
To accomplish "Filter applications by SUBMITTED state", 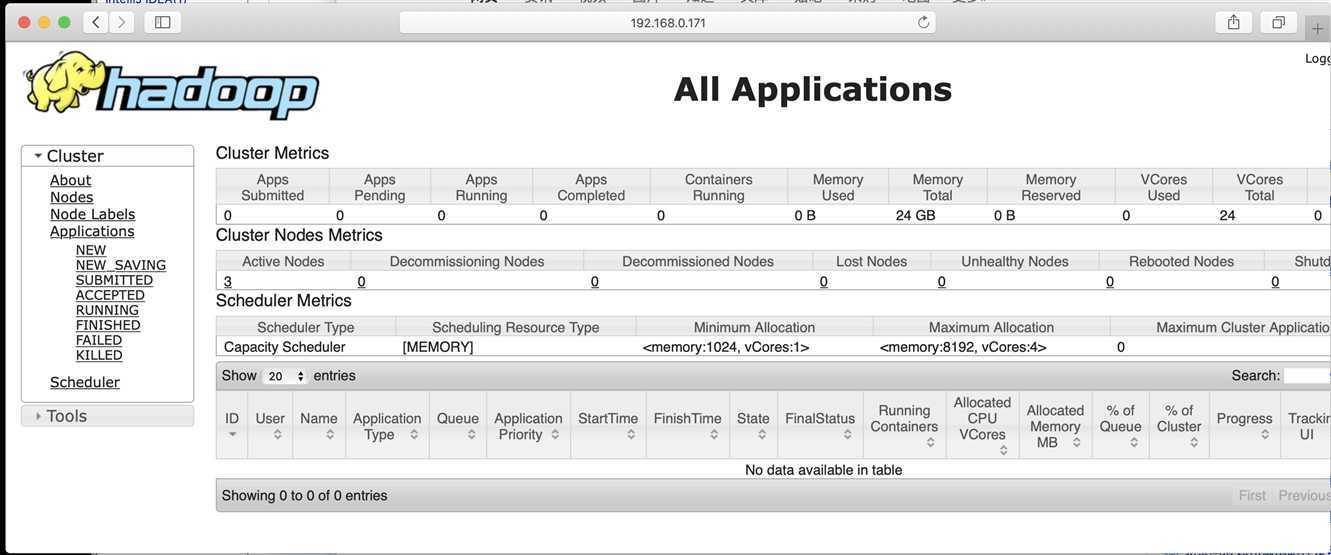I will click(x=115, y=280).
